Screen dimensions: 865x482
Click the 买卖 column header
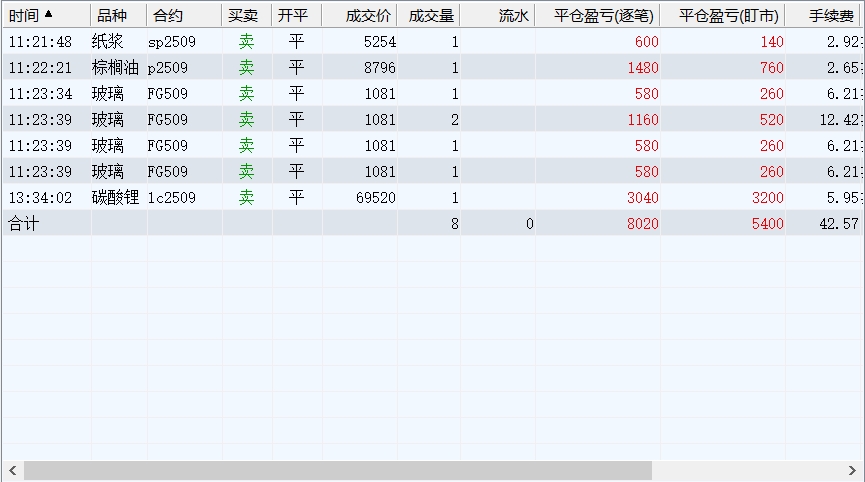(247, 15)
